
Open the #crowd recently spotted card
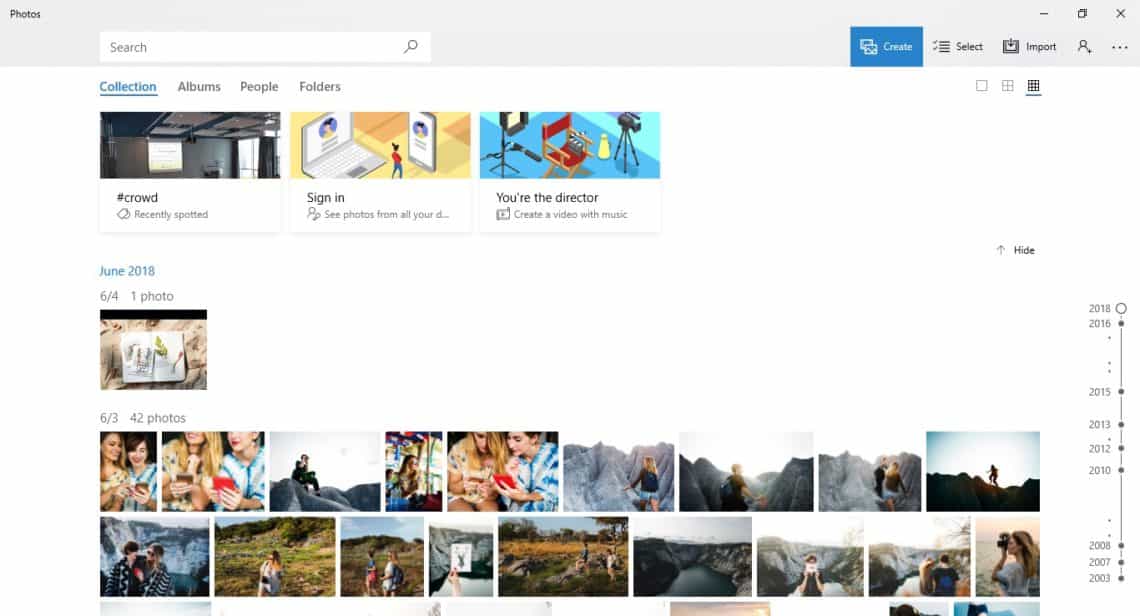190,172
